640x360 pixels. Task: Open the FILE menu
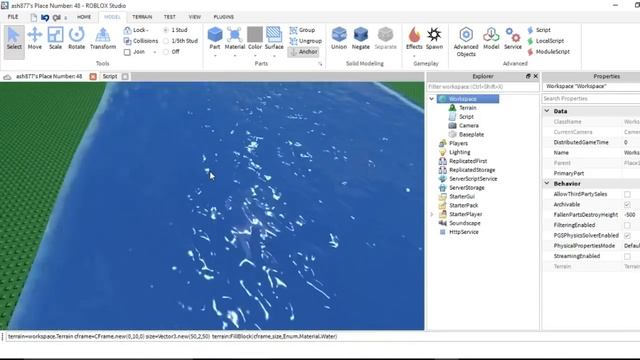(x=13, y=17)
